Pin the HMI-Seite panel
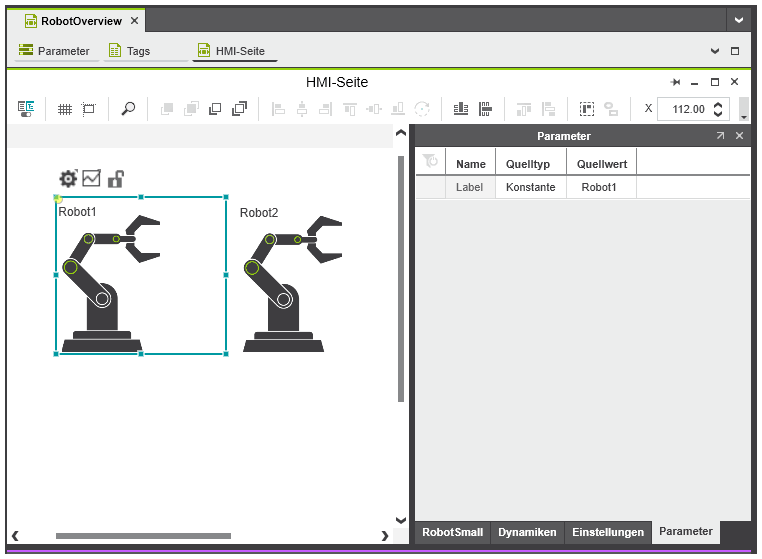The image size is (762, 559). [676, 82]
